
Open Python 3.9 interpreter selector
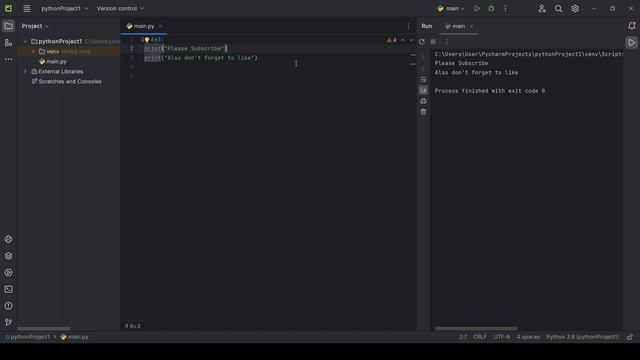click(x=582, y=337)
